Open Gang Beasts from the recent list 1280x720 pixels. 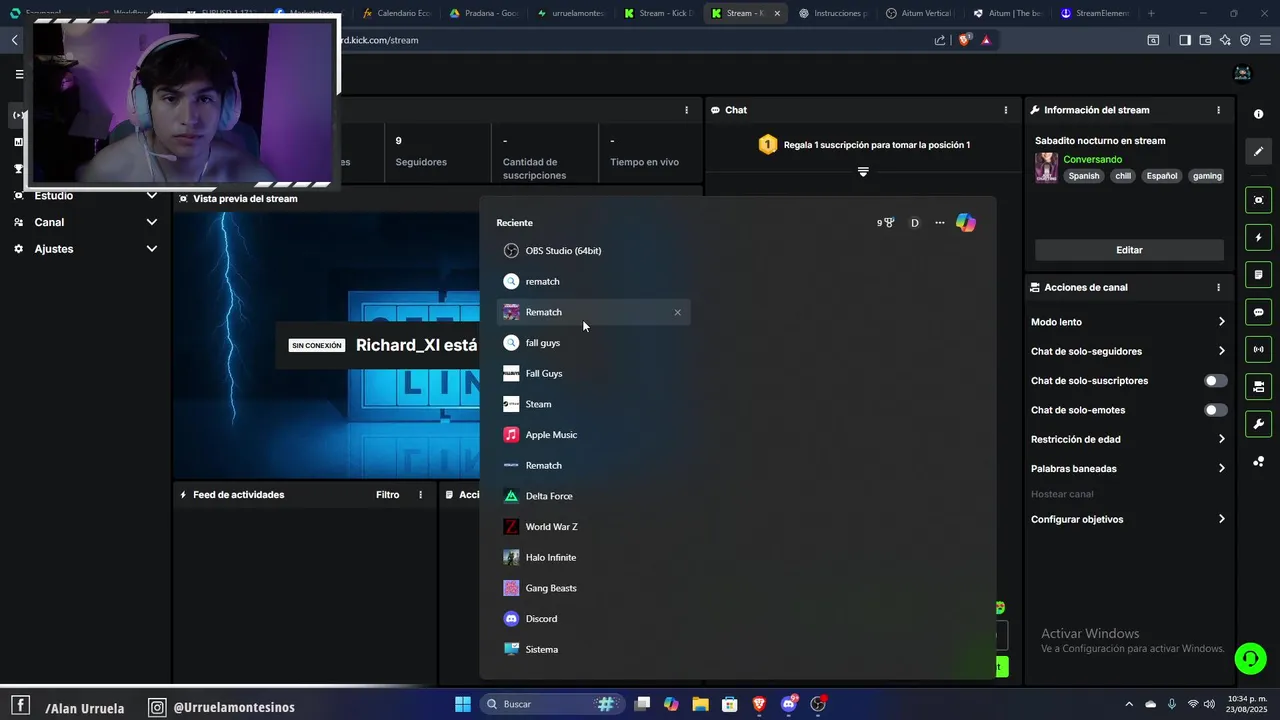[x=593, y=588]
